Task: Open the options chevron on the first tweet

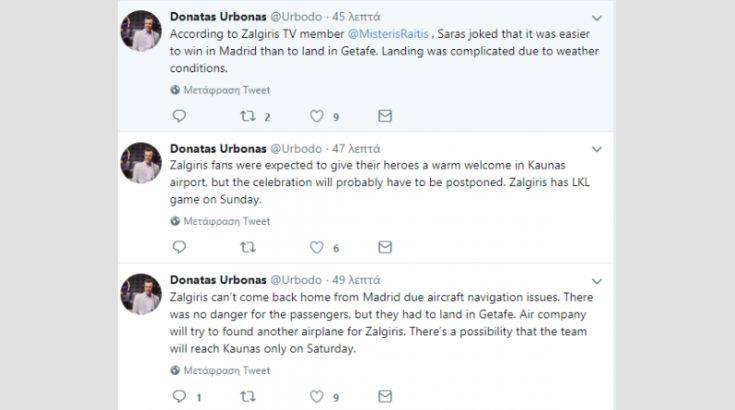Action: pos(597,18)
